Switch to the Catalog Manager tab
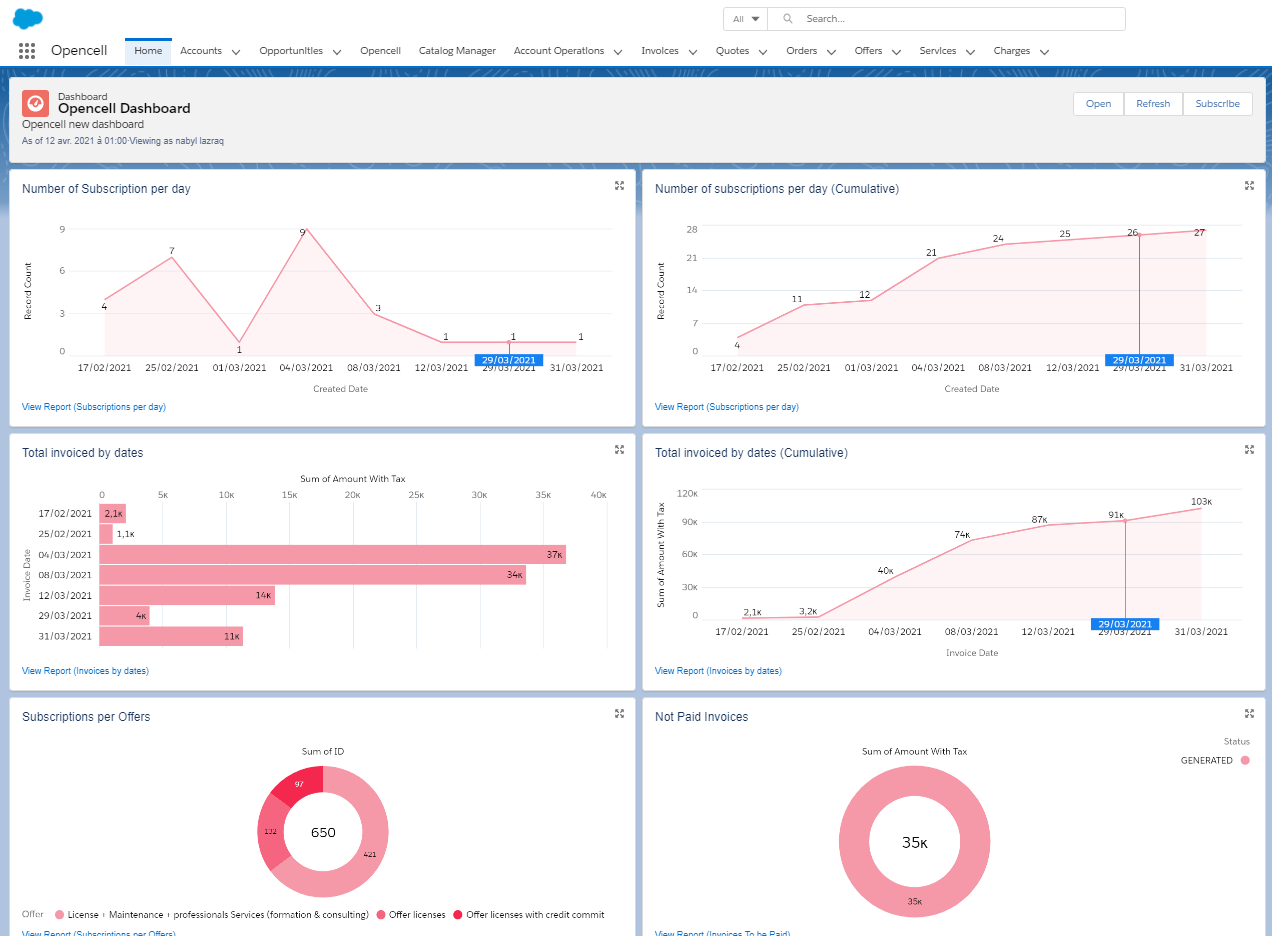This screenshot has height=936, width=1272. (x=457, y=51)
